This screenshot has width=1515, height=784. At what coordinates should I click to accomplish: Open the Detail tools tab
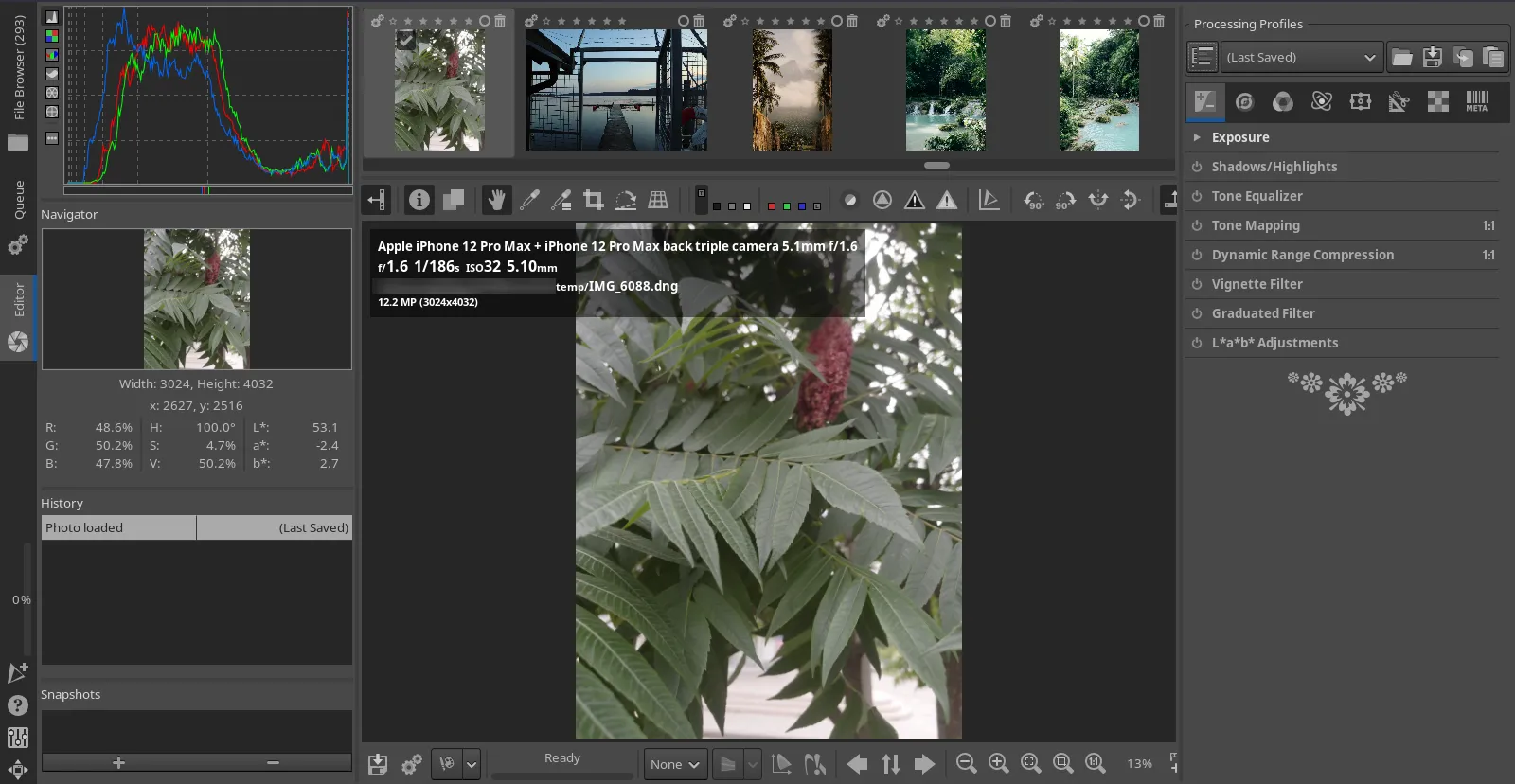pos(1244,102)
